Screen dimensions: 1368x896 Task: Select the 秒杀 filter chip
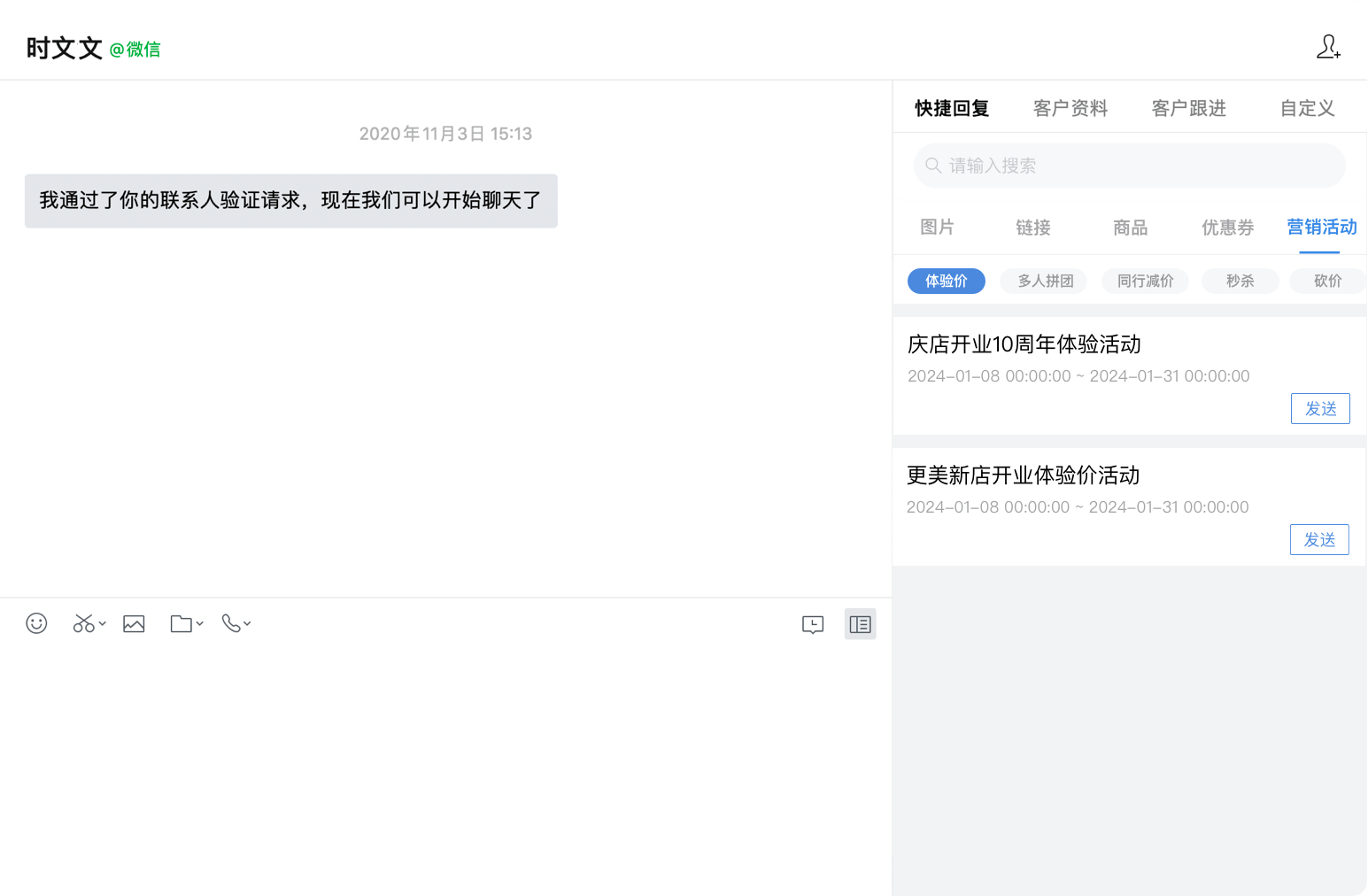tap(1240, 281)
